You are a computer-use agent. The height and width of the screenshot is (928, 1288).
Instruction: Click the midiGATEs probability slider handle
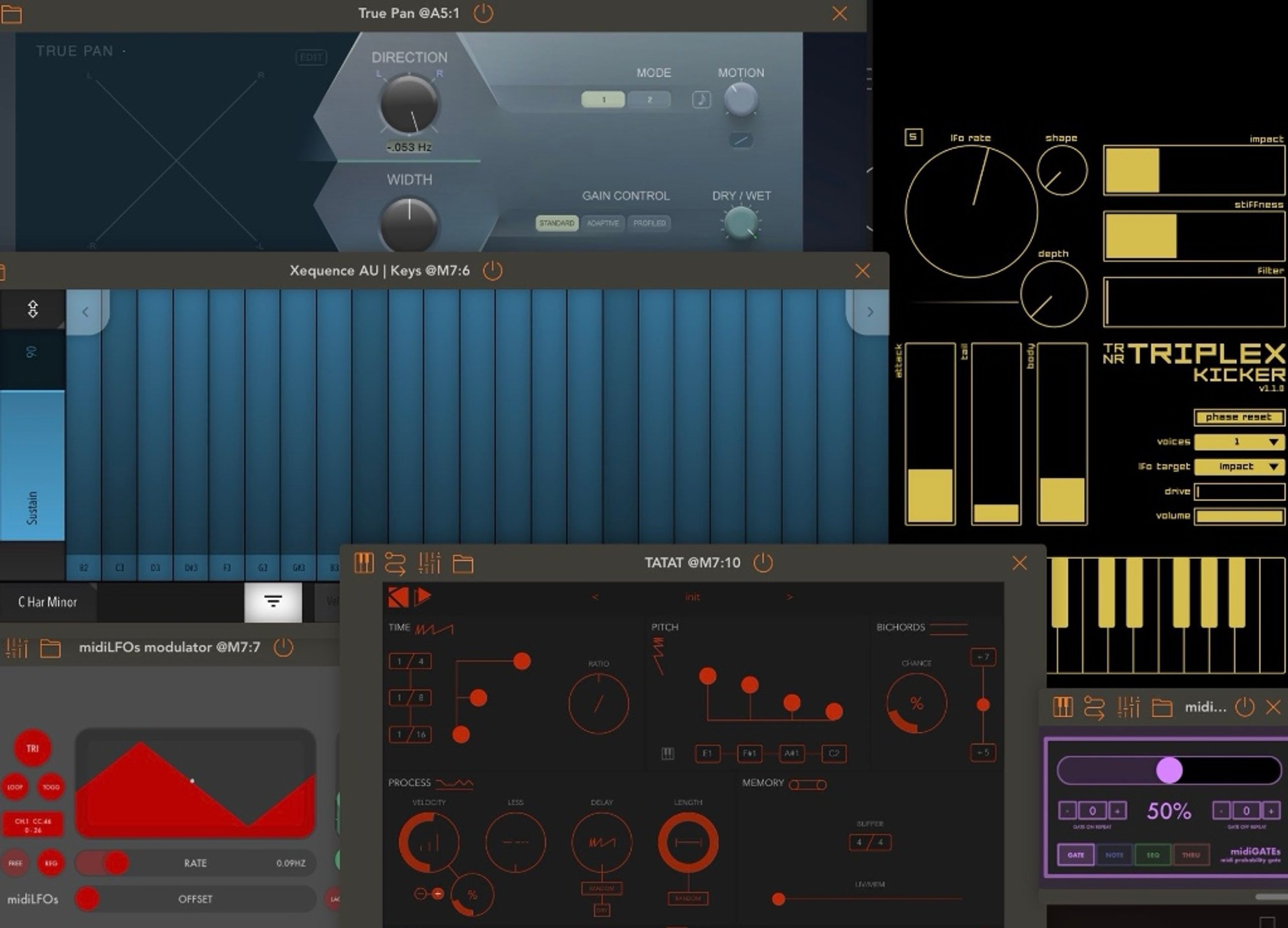(x=1169, y=770)
